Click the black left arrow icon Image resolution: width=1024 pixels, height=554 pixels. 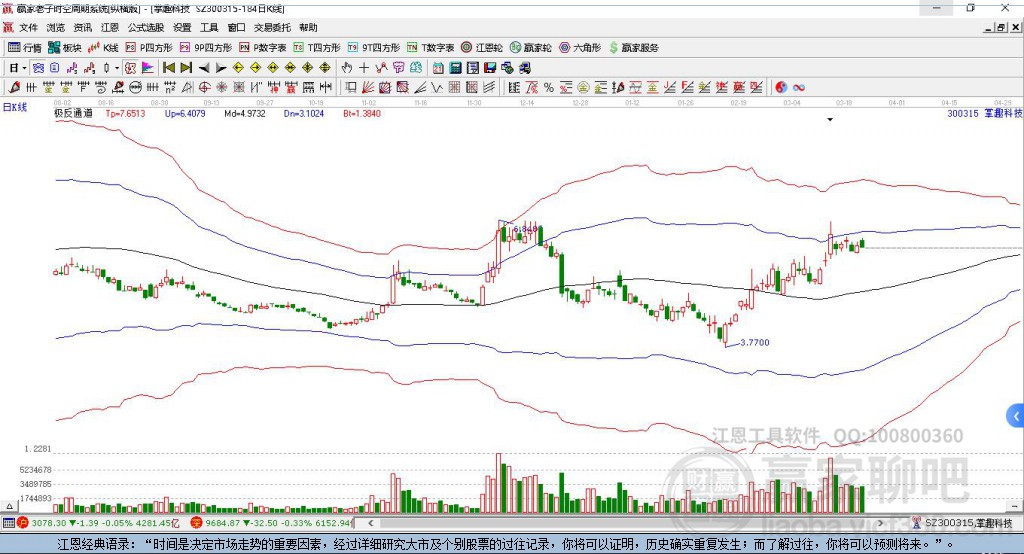pos(204,68)
